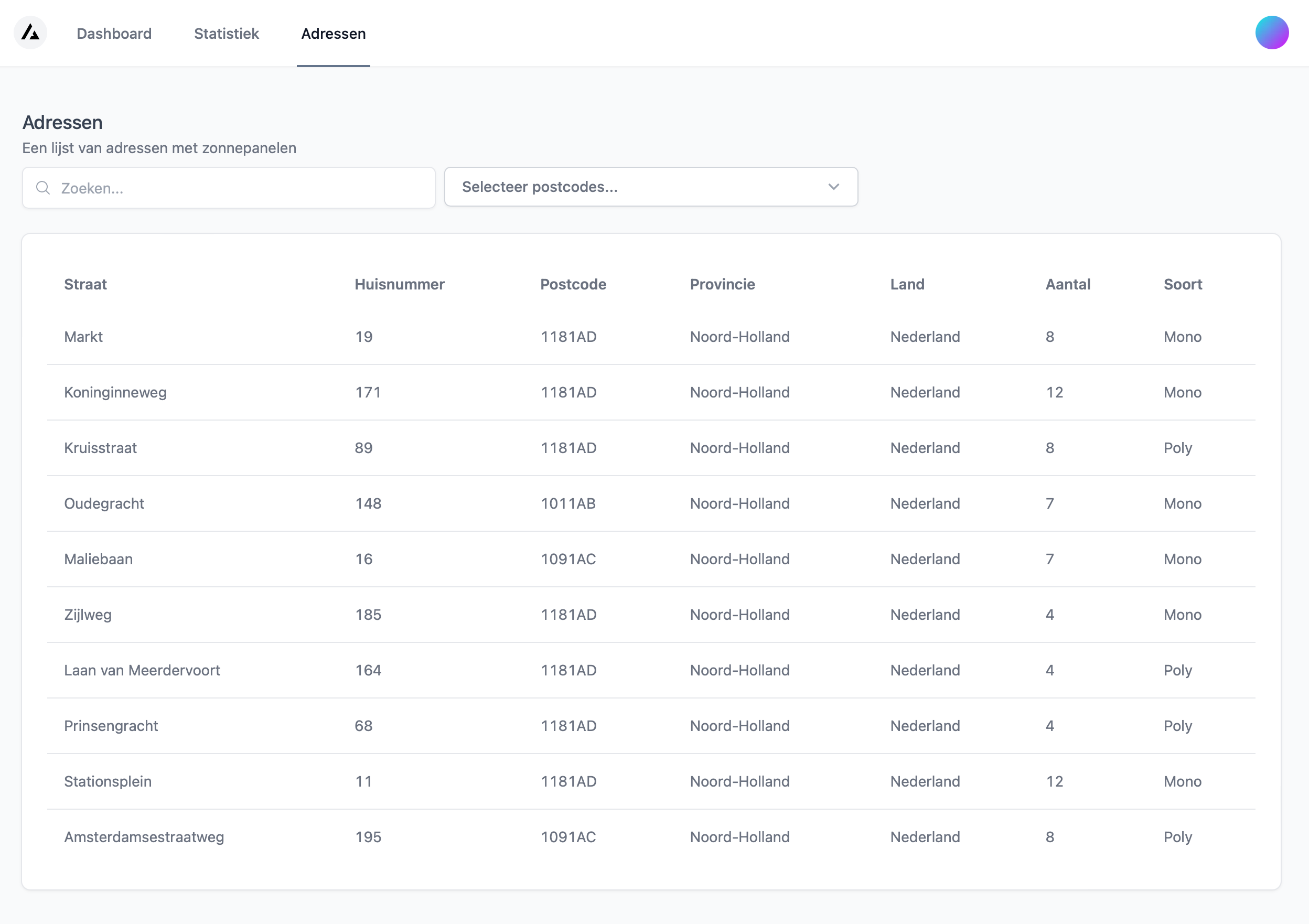Select the Oudegracht street cell
This screenshot has height=924, width=1309.
click(x=104, y=504)
